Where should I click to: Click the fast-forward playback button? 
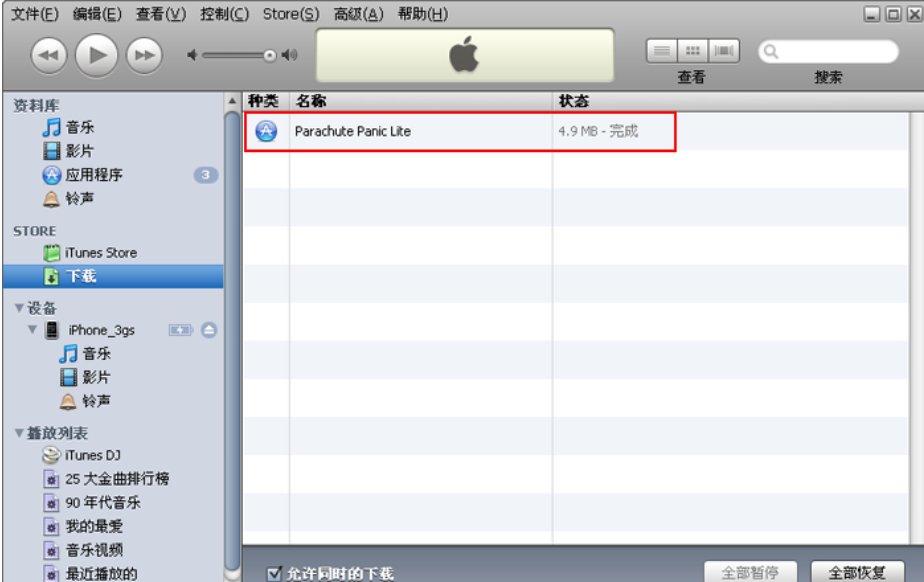(x=144, y=55)
